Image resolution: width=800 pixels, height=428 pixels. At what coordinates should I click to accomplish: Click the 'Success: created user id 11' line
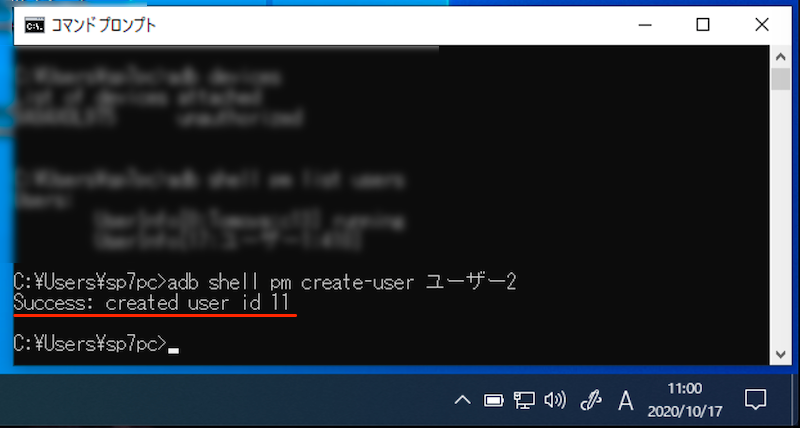pos(152,304)
